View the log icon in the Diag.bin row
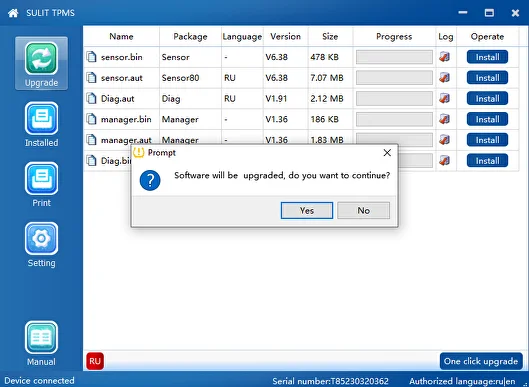 (444, 160)
